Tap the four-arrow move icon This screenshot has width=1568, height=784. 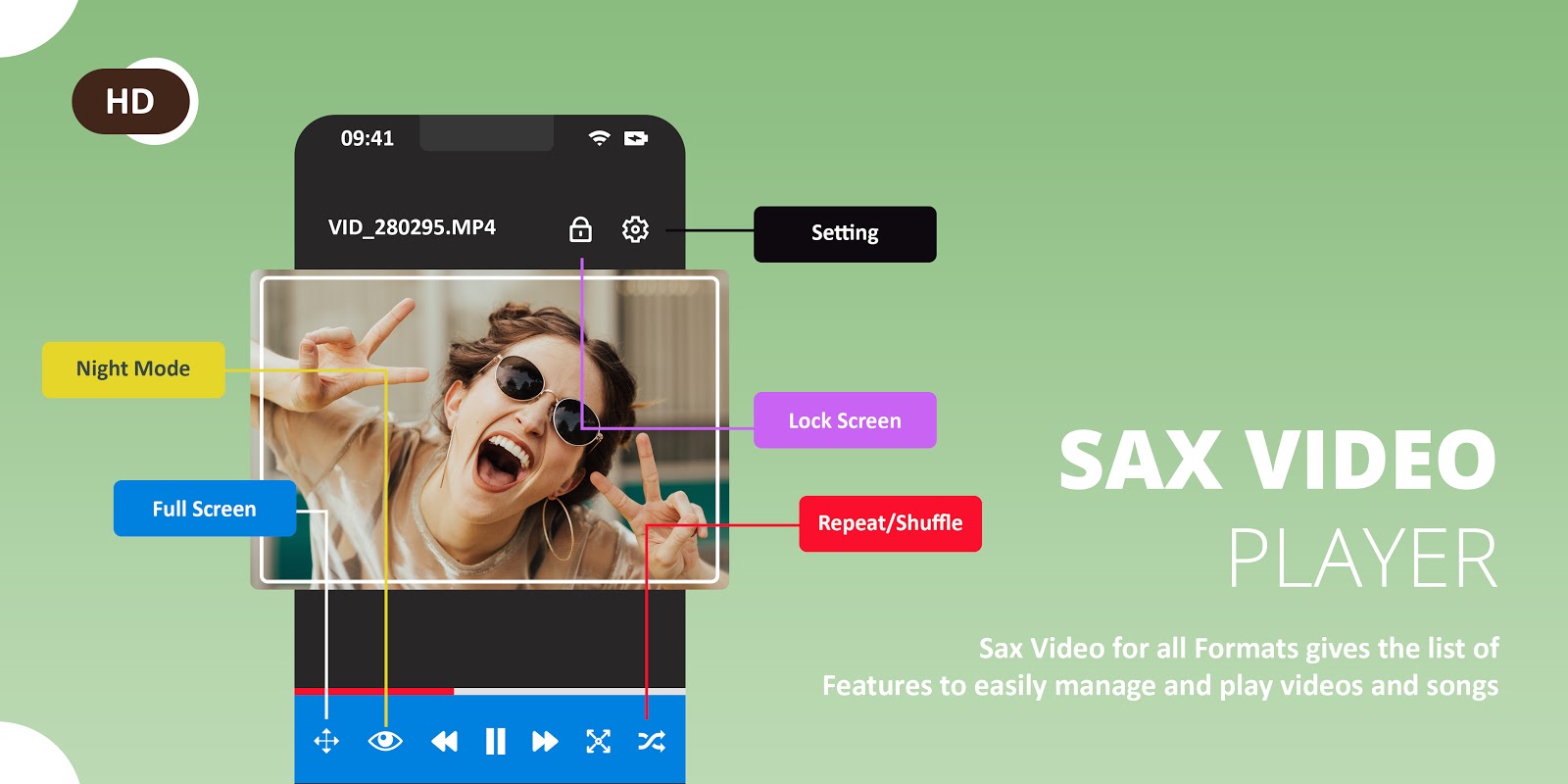point(326,741)
